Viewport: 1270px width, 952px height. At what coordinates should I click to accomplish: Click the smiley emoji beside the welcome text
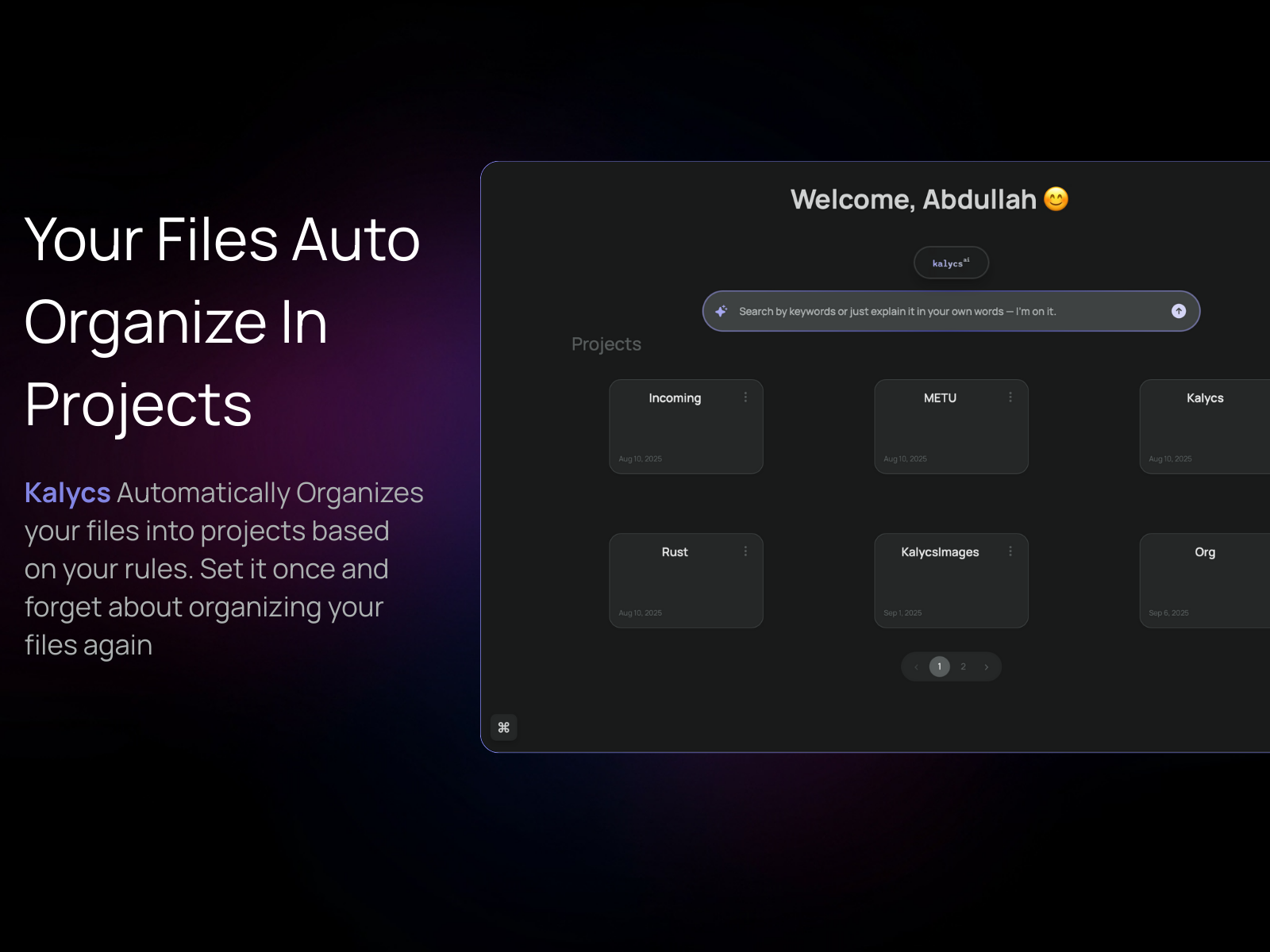[x=1056, y=199]
